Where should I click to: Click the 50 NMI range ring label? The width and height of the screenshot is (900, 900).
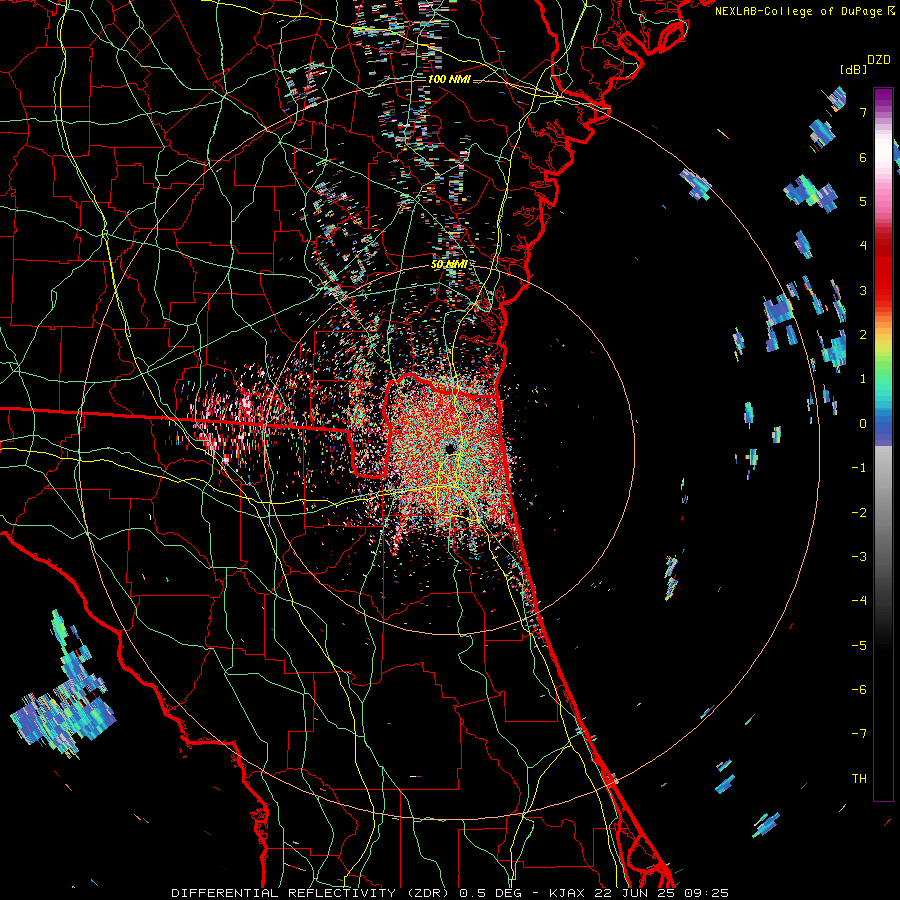click(x=449, y=265)
